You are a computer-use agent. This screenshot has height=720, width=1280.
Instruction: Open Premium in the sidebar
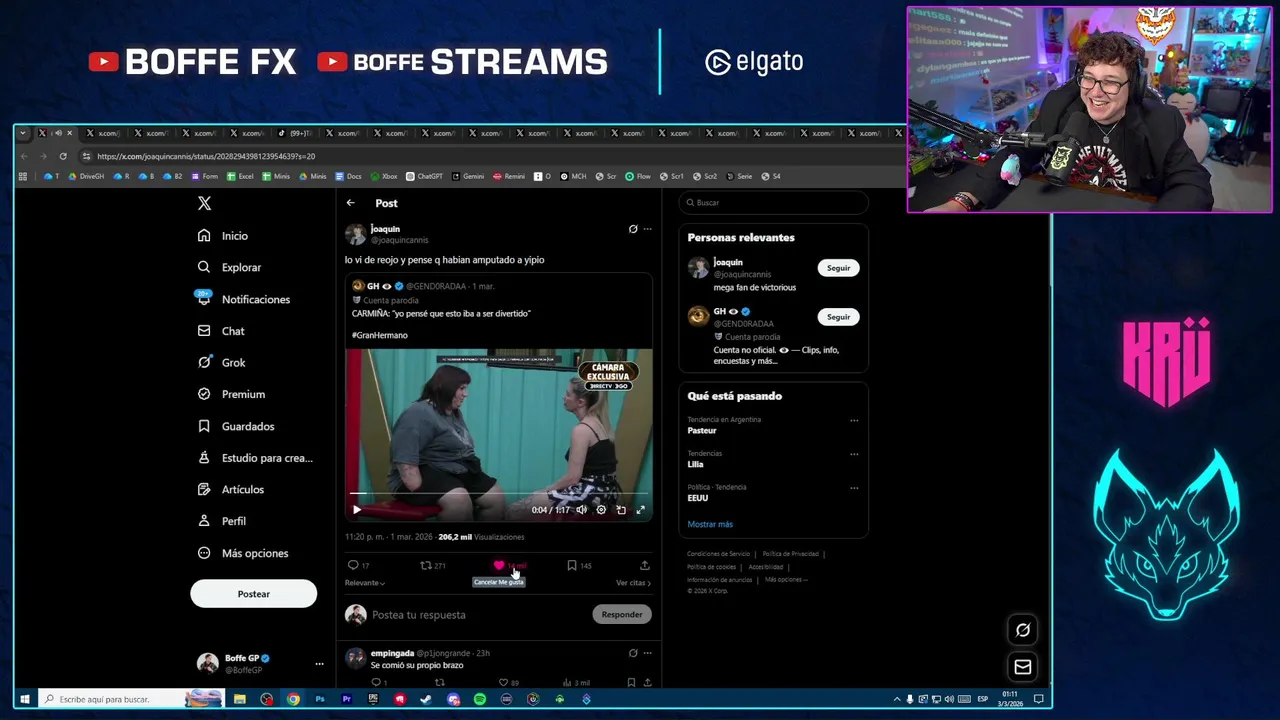click(x=231, y=394)
